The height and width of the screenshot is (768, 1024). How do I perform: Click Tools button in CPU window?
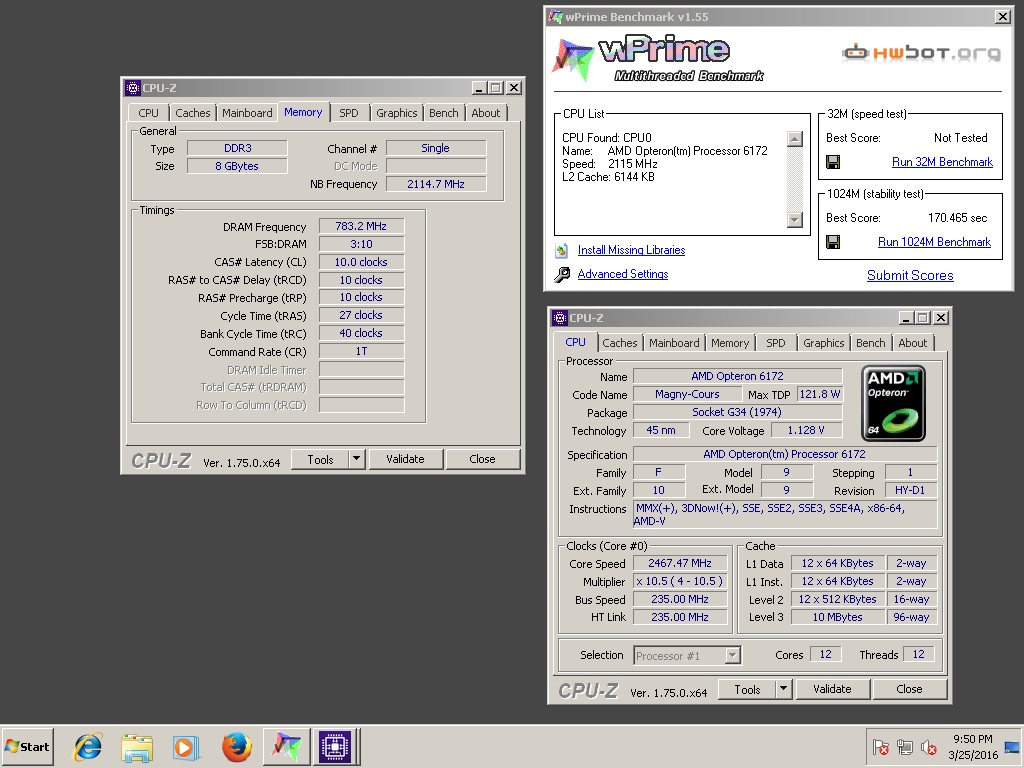tap(747, 689)
